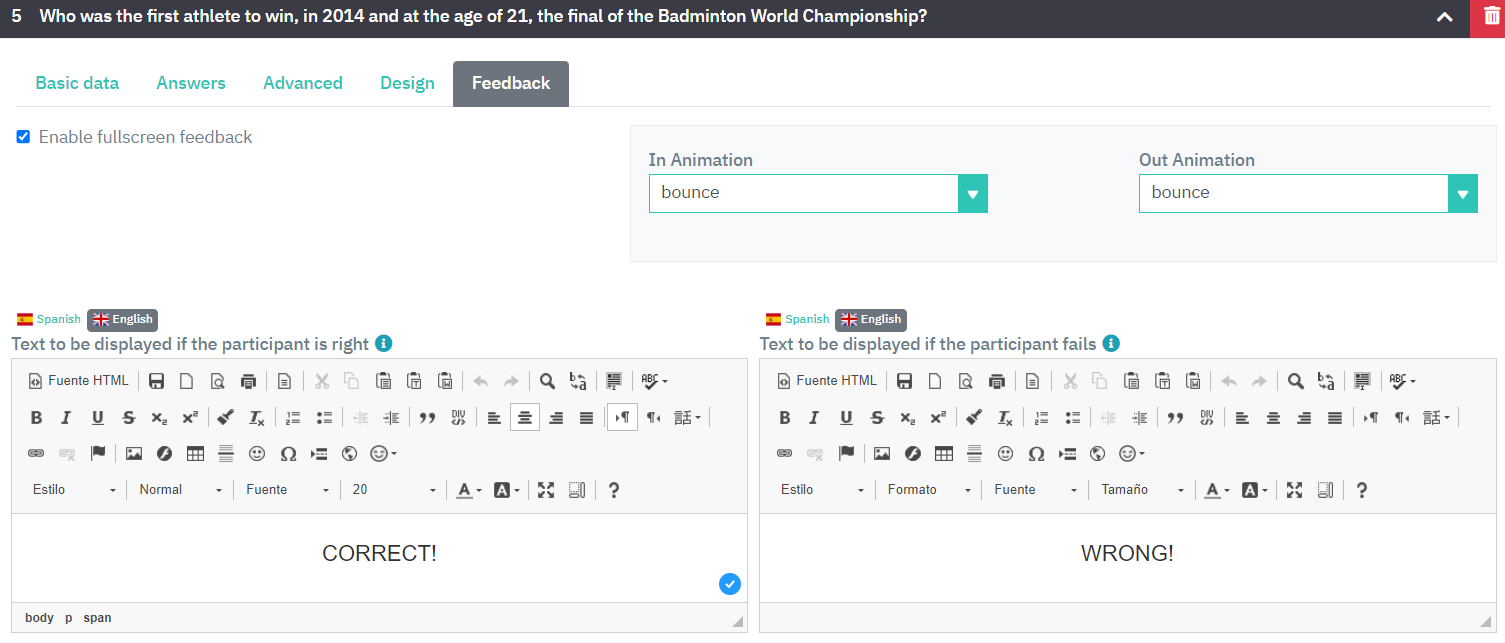Toggle bold in the participant-fails editor
This screenshot has width=1505, height=643.
(784, 418)
